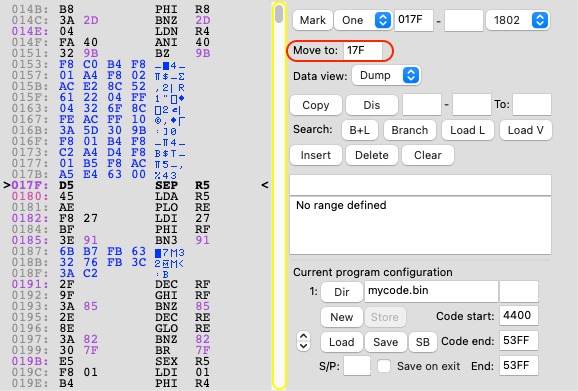578x391 pixels.
Task: Select line 0182 LDI 27
Action: click(x=111, y=218)
